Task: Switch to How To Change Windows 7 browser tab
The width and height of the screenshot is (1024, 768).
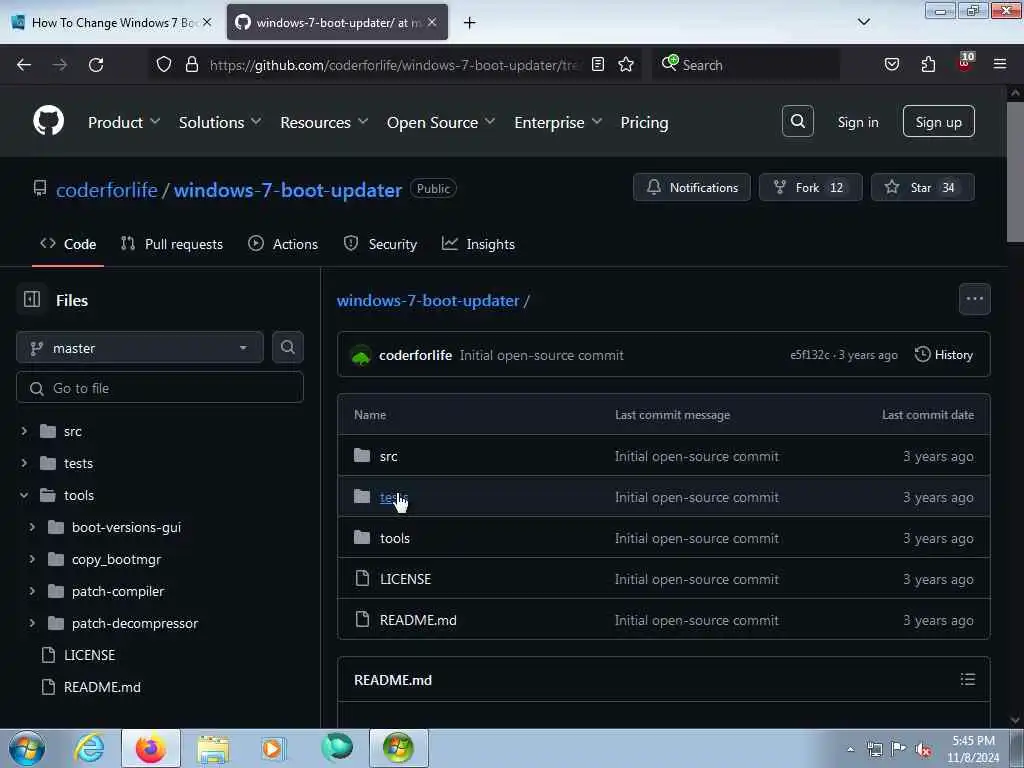Action: pos(111,23)
